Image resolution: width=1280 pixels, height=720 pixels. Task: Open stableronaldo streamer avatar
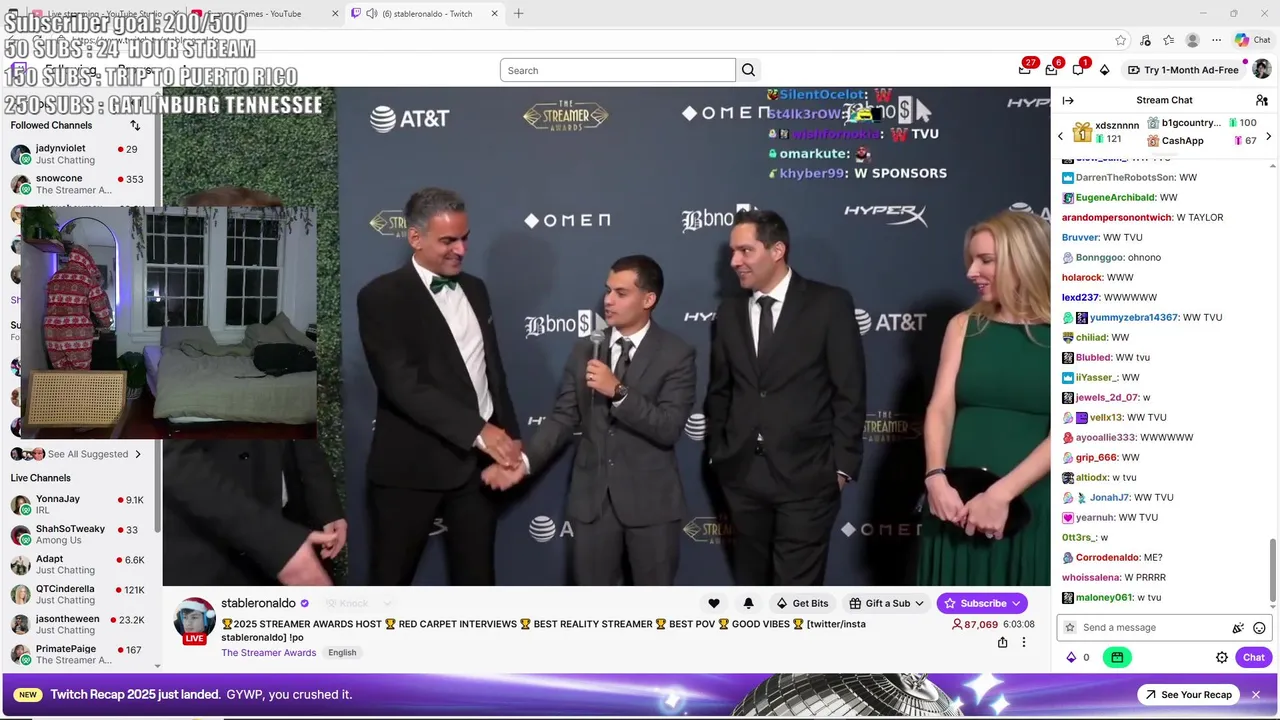(194, 620)
